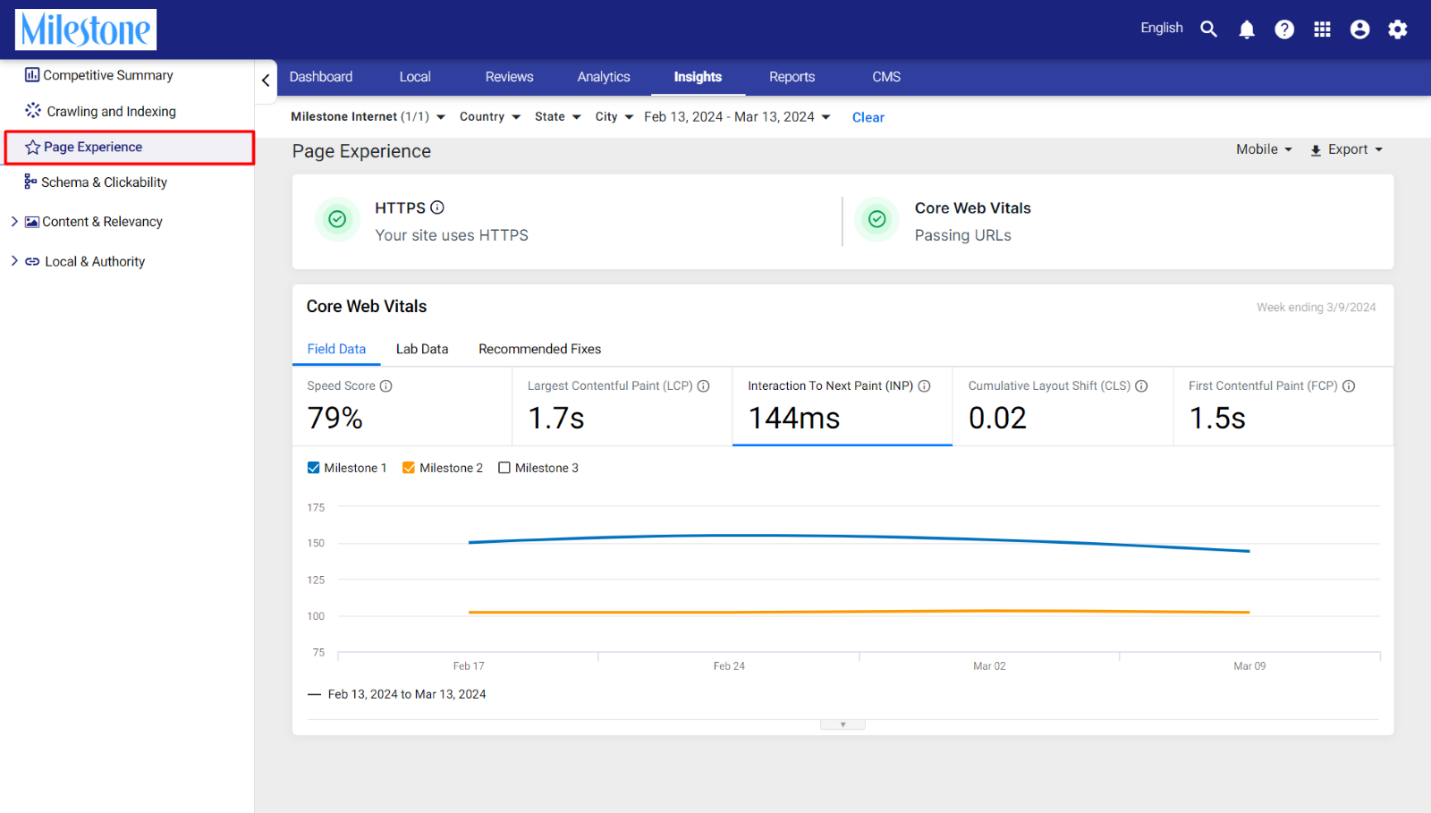Screen dimensions: 1431x813
Task: Click the Export download icon
Action: click(x=1316, y=150)
